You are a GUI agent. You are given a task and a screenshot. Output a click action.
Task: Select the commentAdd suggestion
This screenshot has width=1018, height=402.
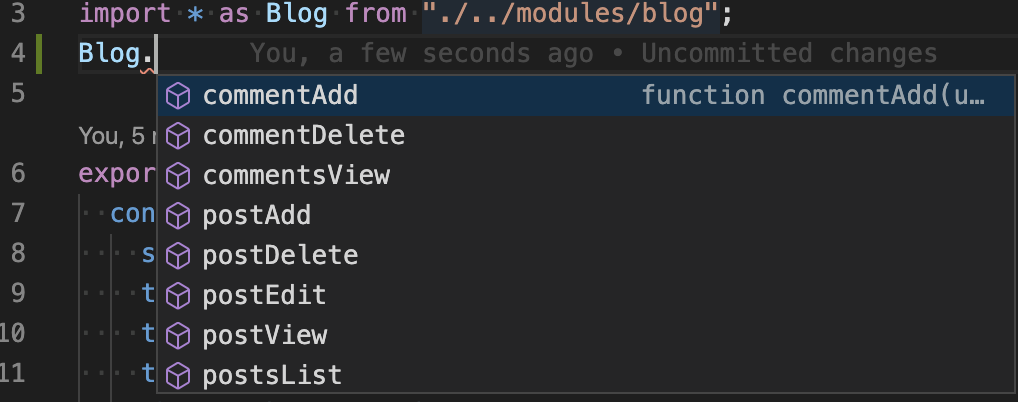click(587, 96)
